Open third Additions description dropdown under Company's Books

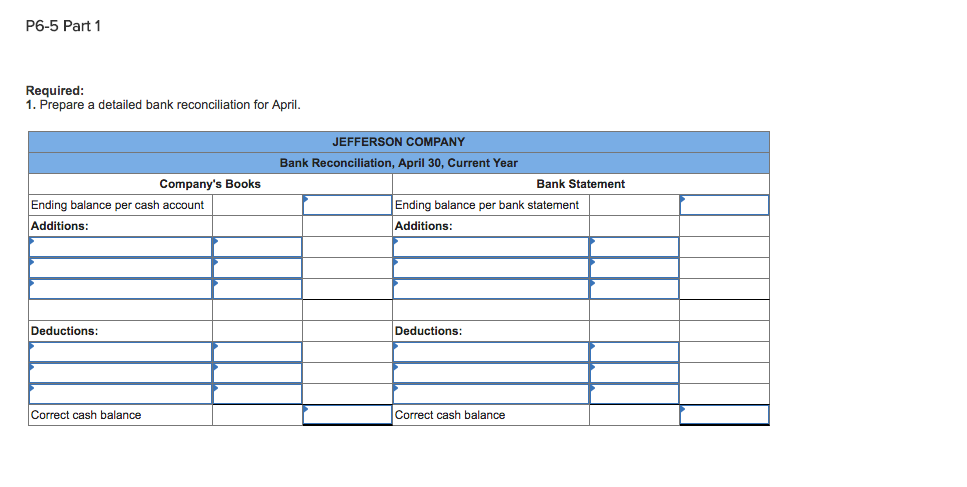click(120, 289)
